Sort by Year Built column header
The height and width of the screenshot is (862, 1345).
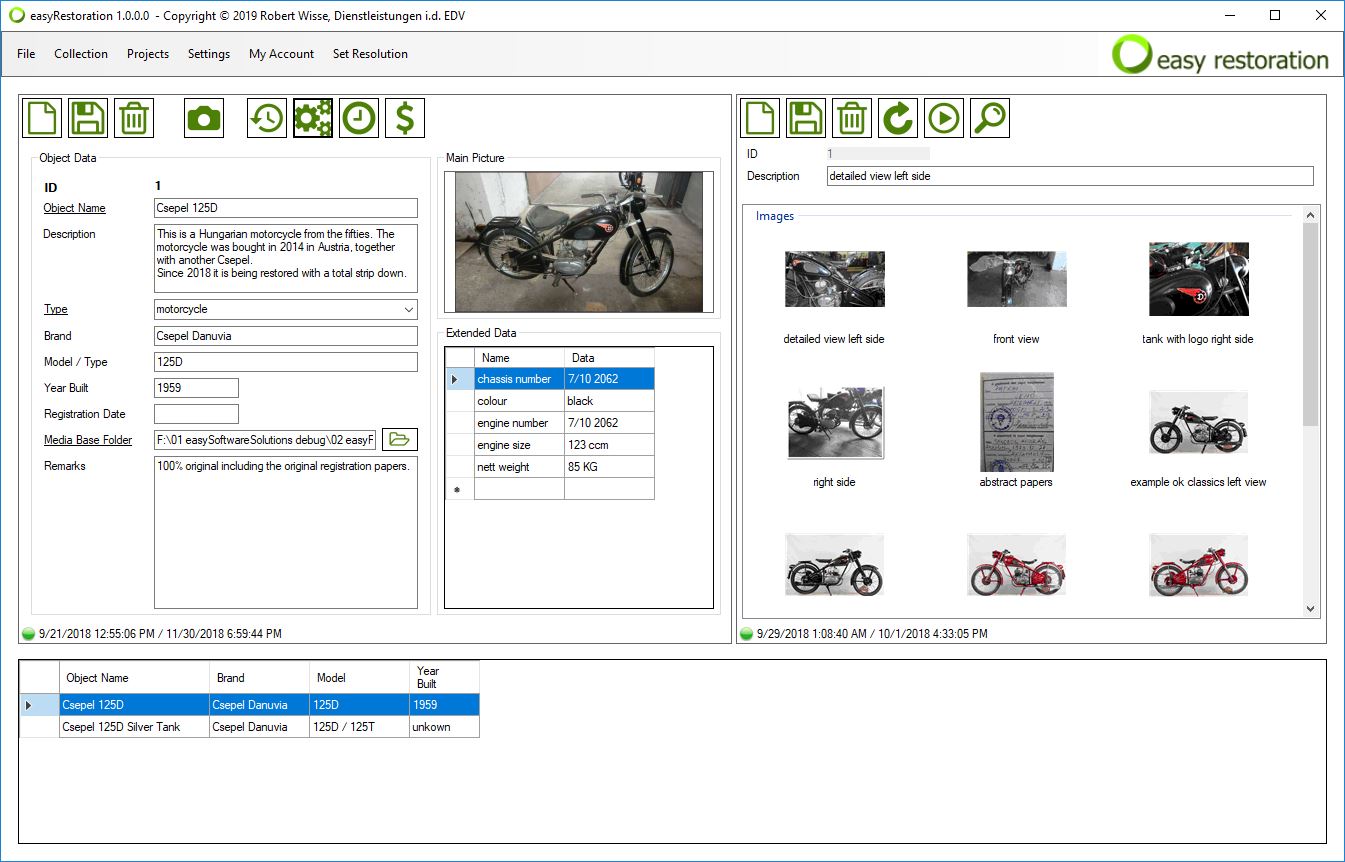pyautogui.click(x=444, y=677)
